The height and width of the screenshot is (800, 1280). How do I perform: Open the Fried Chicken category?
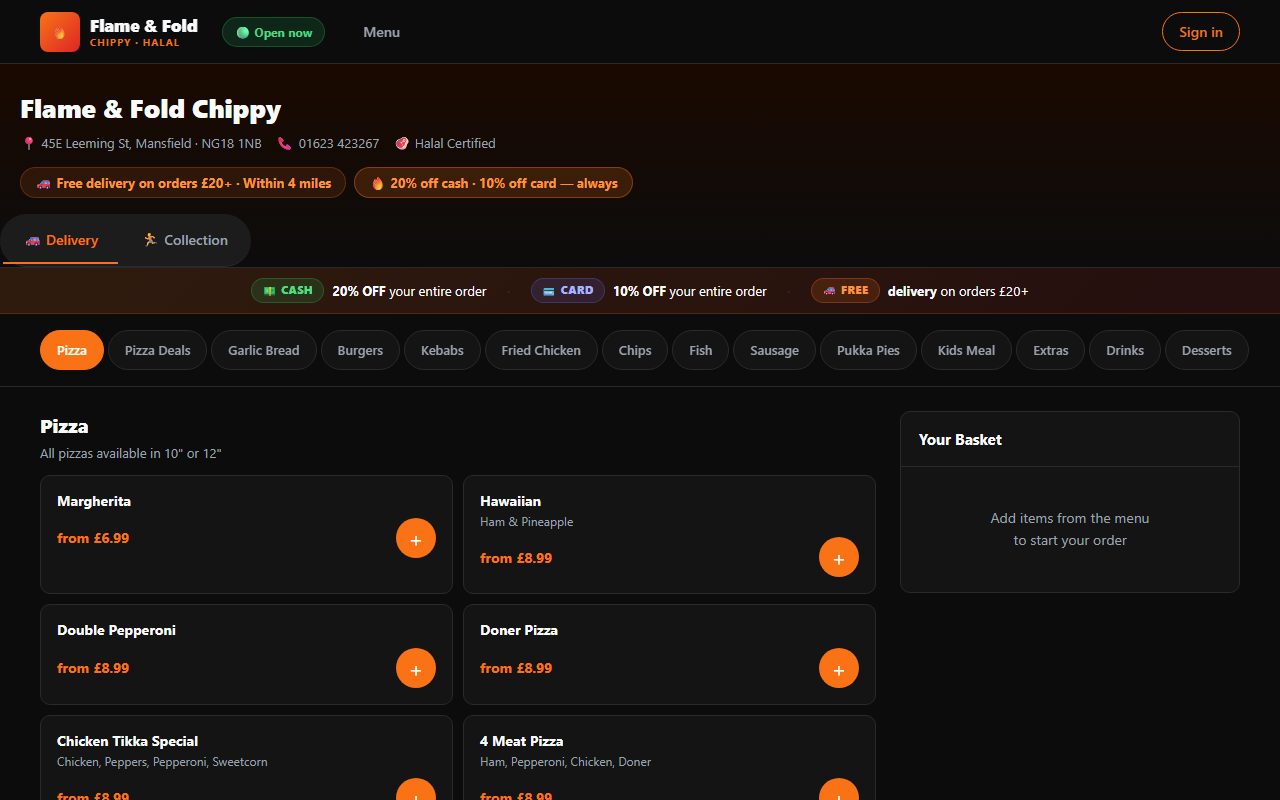click(x=541, y=350)
